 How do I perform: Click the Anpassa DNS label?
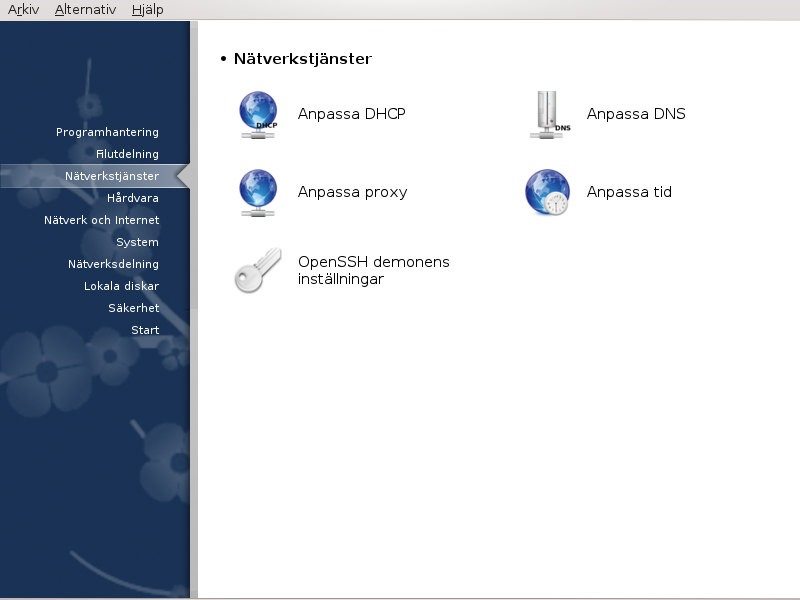[636, 114]
